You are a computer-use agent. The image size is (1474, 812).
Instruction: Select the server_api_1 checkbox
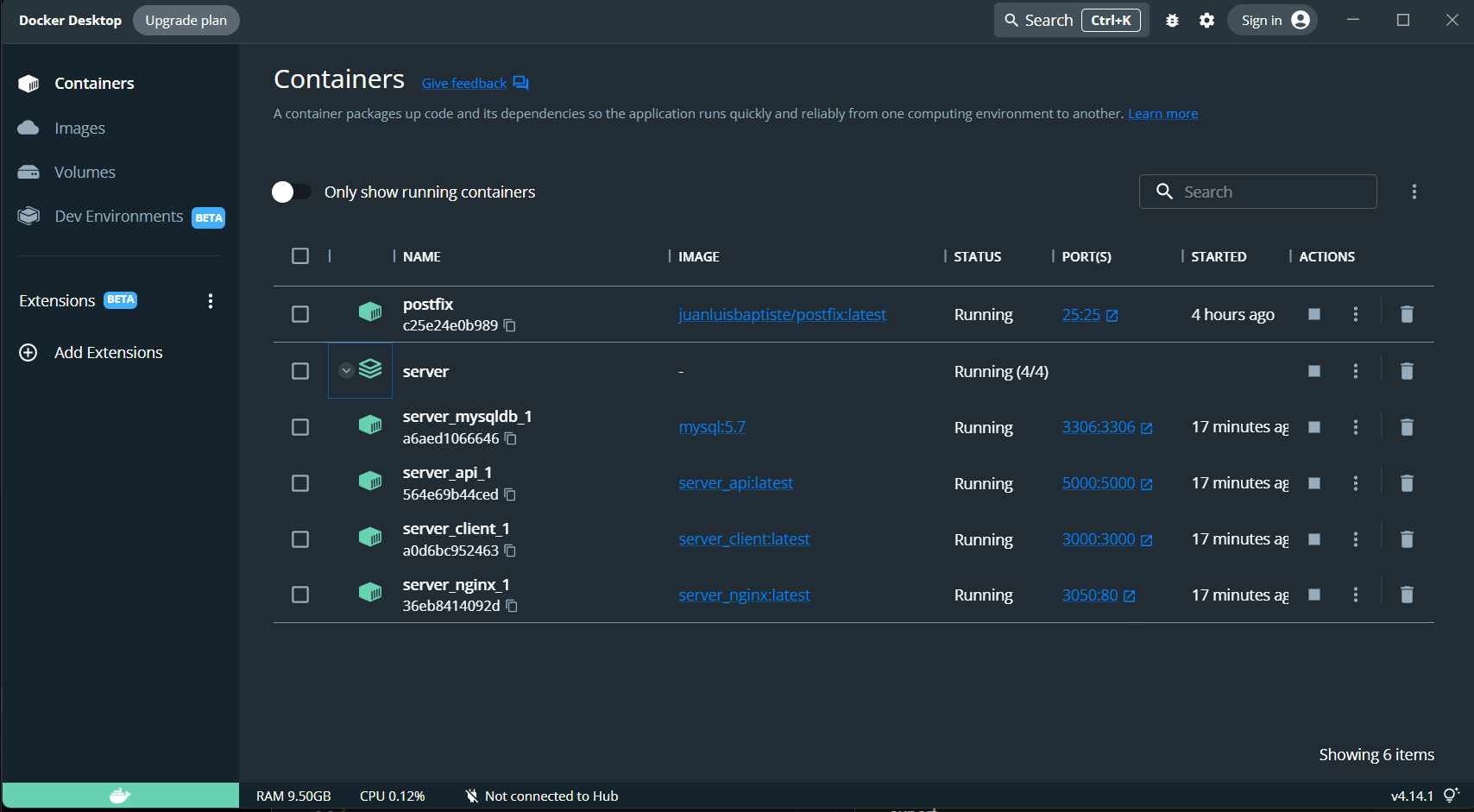pyautogui.click(x=300, y=483)
